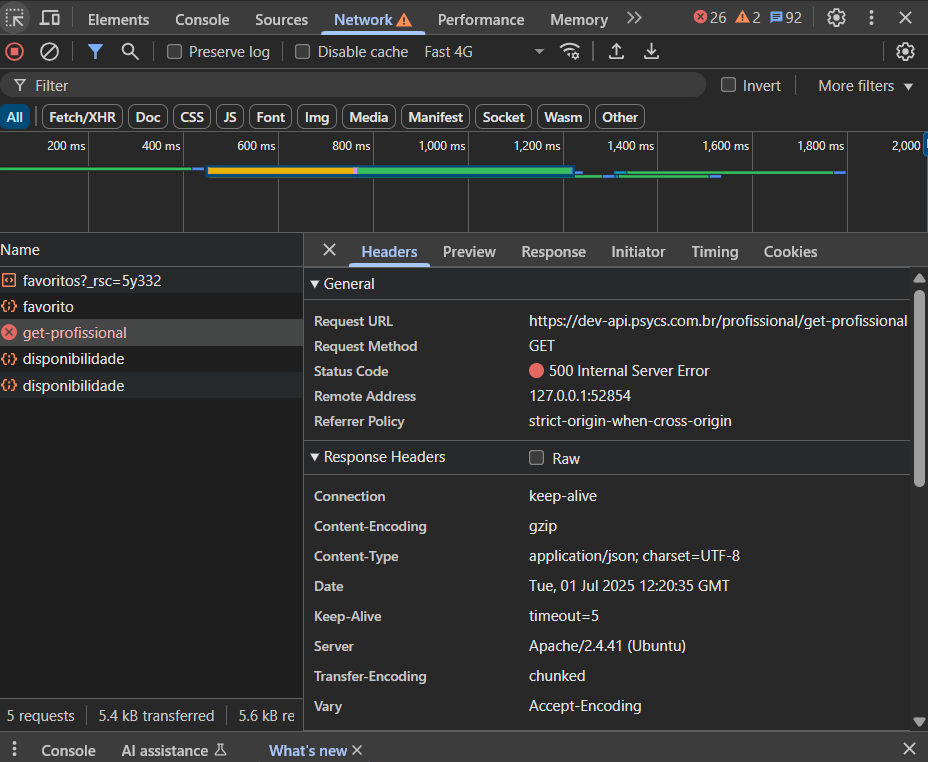This screenshot has width=928, height=762.
Task: Toggle the device toolbar icon
Action: pos(49,18)
